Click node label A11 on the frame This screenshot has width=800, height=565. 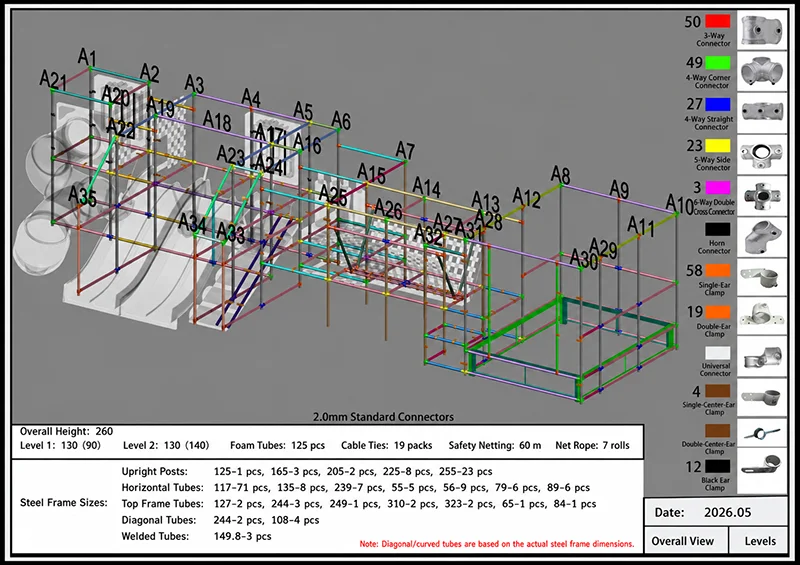pyautogui.click(x=641, y=226)
